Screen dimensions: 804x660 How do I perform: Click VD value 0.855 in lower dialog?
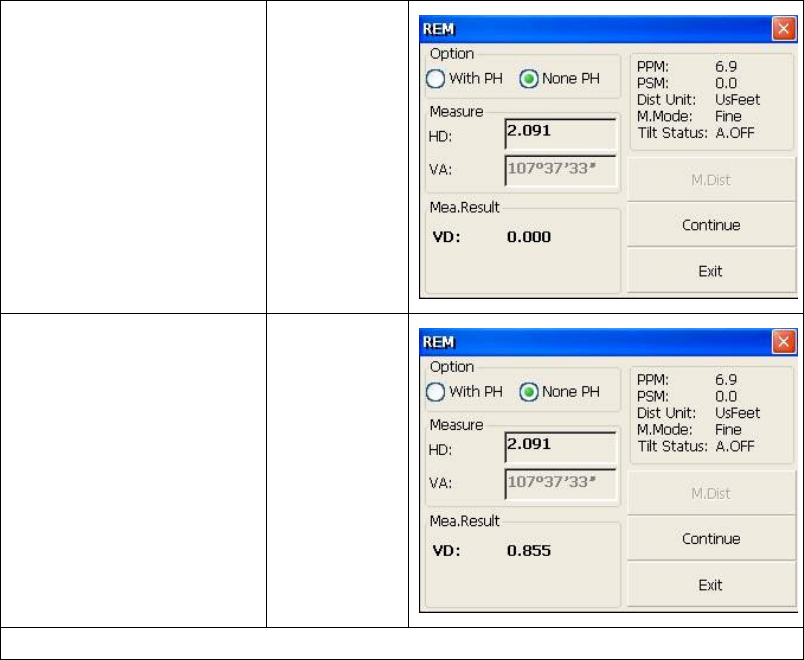[529, 551]
